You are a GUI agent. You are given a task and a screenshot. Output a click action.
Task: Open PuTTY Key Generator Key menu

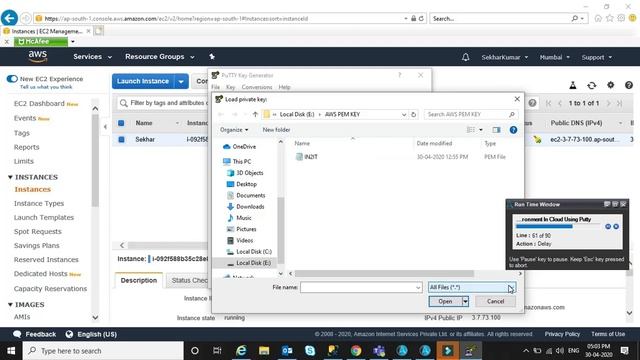point(230,87)
